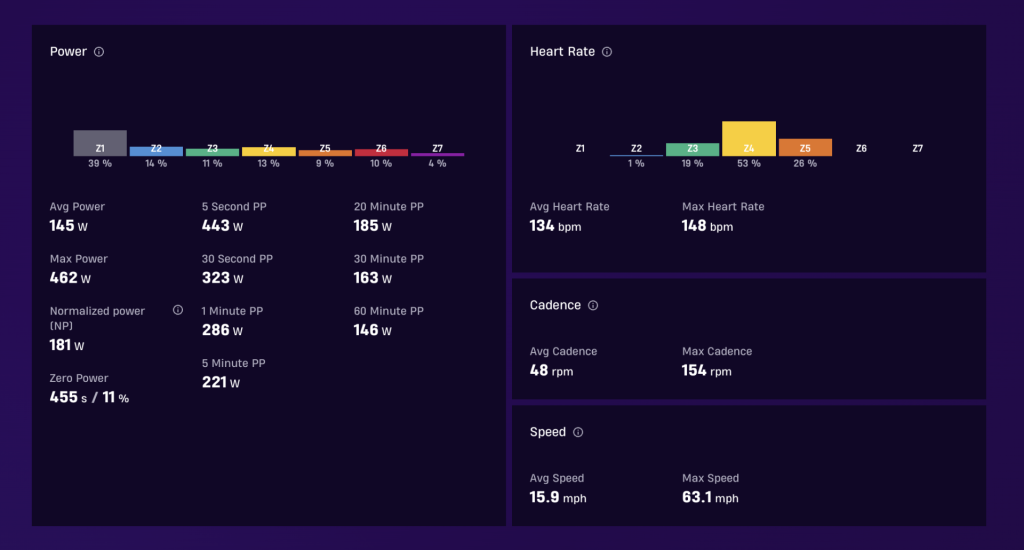This screenshot has height=550, width=1024.
Task: Select the Avg Power value 145 W
Action: coord(69,226)
